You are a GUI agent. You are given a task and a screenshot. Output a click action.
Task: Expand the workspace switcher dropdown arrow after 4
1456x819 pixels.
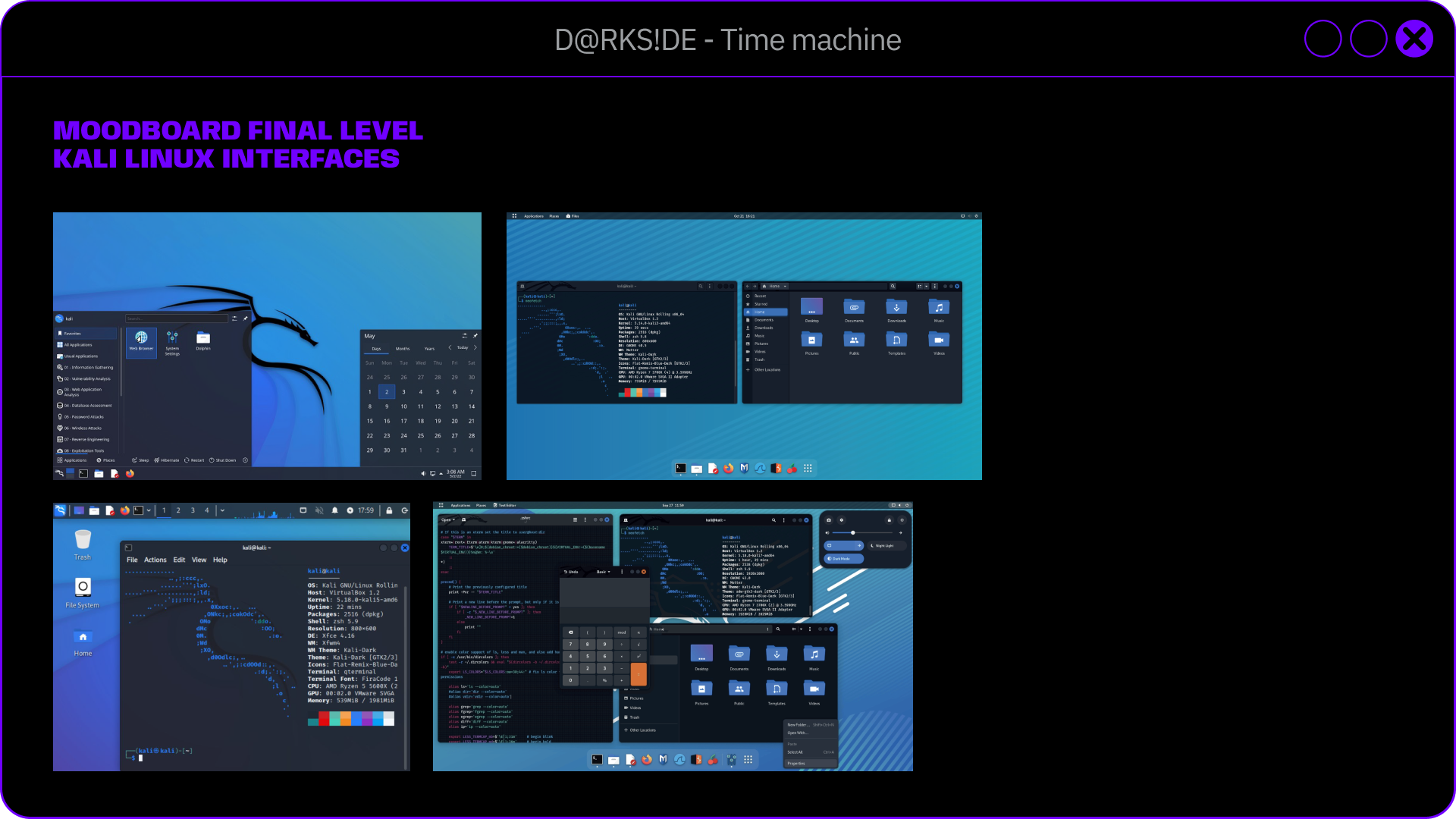click(222, 510)
